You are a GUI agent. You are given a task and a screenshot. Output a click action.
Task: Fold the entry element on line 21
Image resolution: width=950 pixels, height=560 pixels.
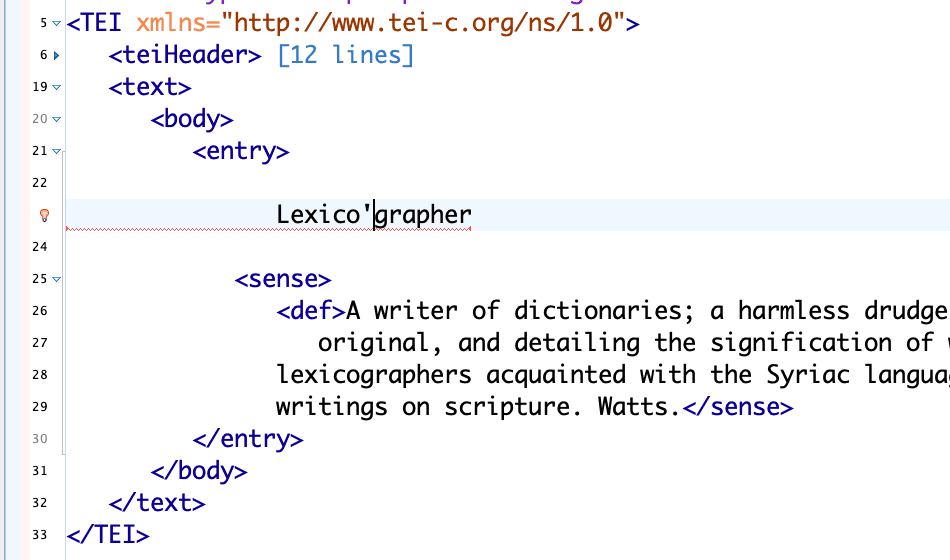57,151
